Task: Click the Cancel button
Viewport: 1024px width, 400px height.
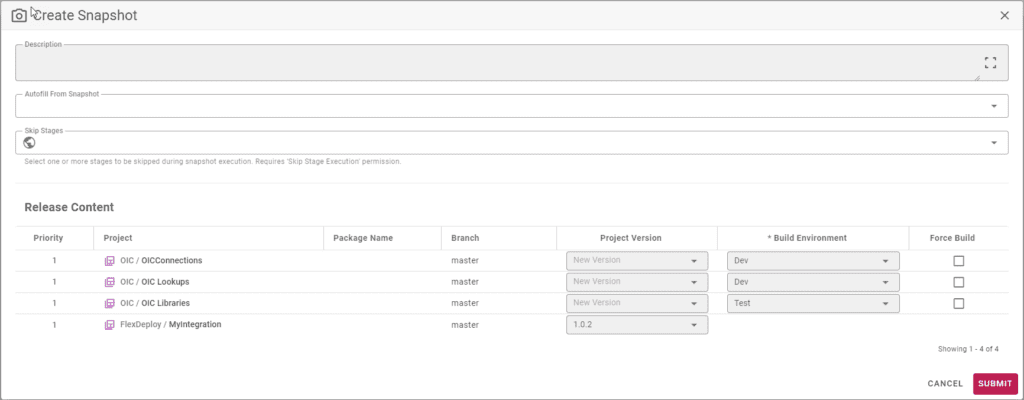Action: [x=945, y=384]
